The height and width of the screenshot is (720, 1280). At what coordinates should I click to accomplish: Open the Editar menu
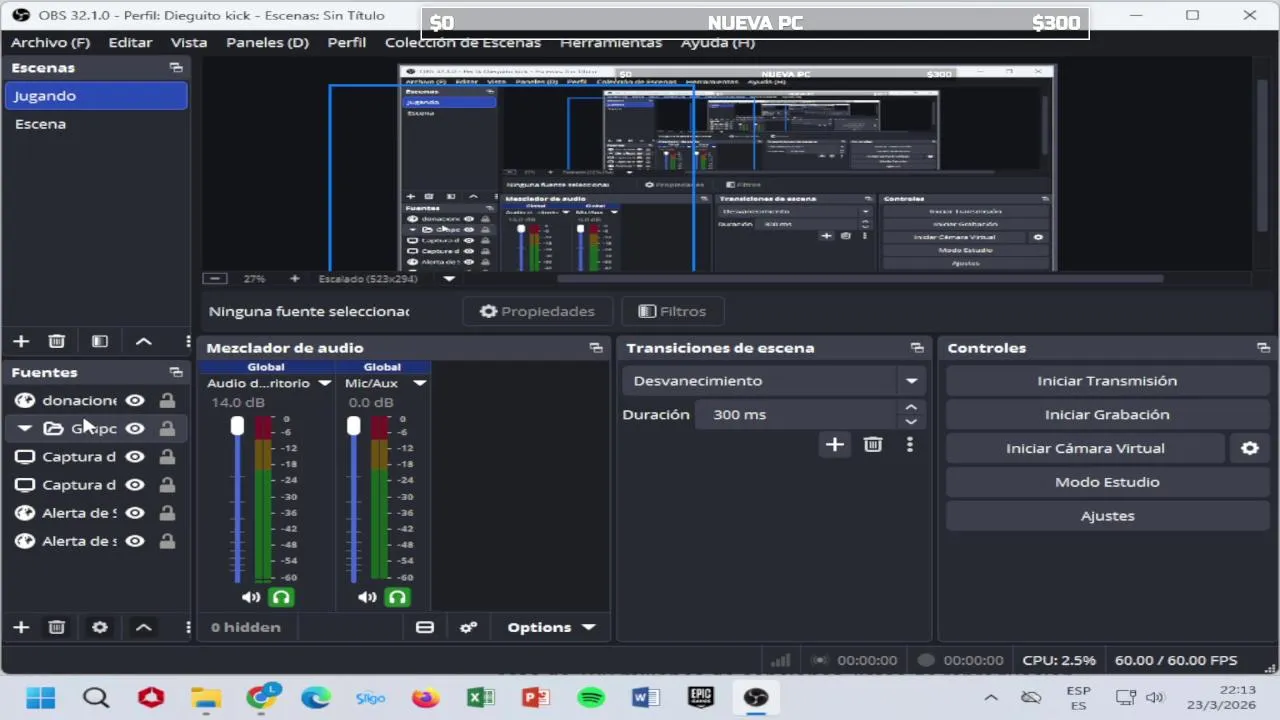130,42
